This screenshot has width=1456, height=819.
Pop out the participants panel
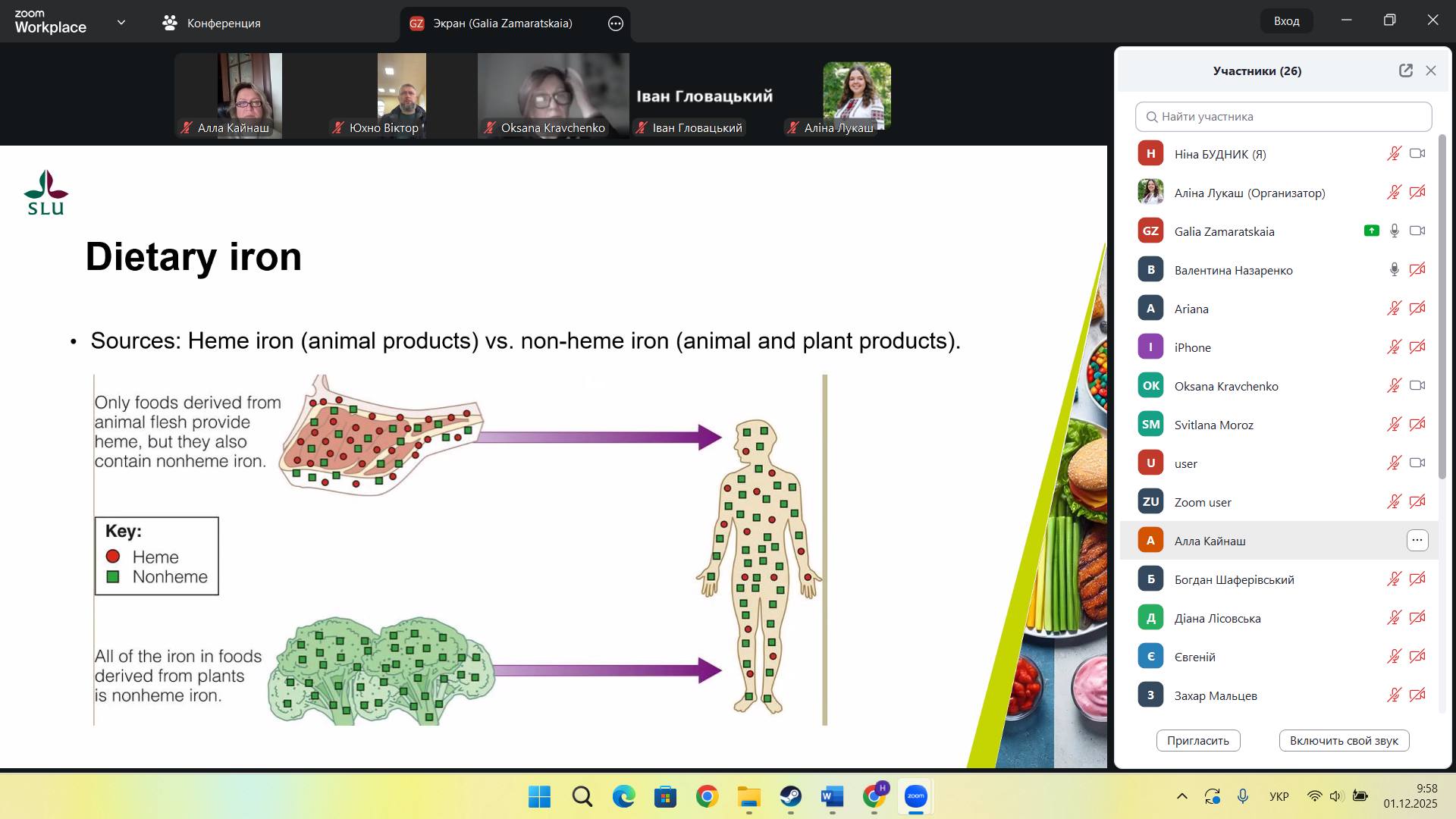tap(1405, 71)
